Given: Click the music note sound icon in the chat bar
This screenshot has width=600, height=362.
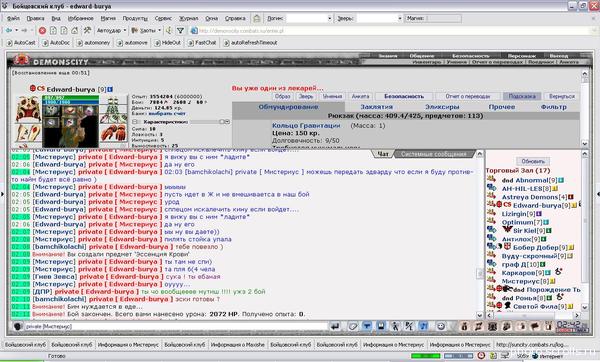Looking at the screenshot, I should click(x=423, y=326).
